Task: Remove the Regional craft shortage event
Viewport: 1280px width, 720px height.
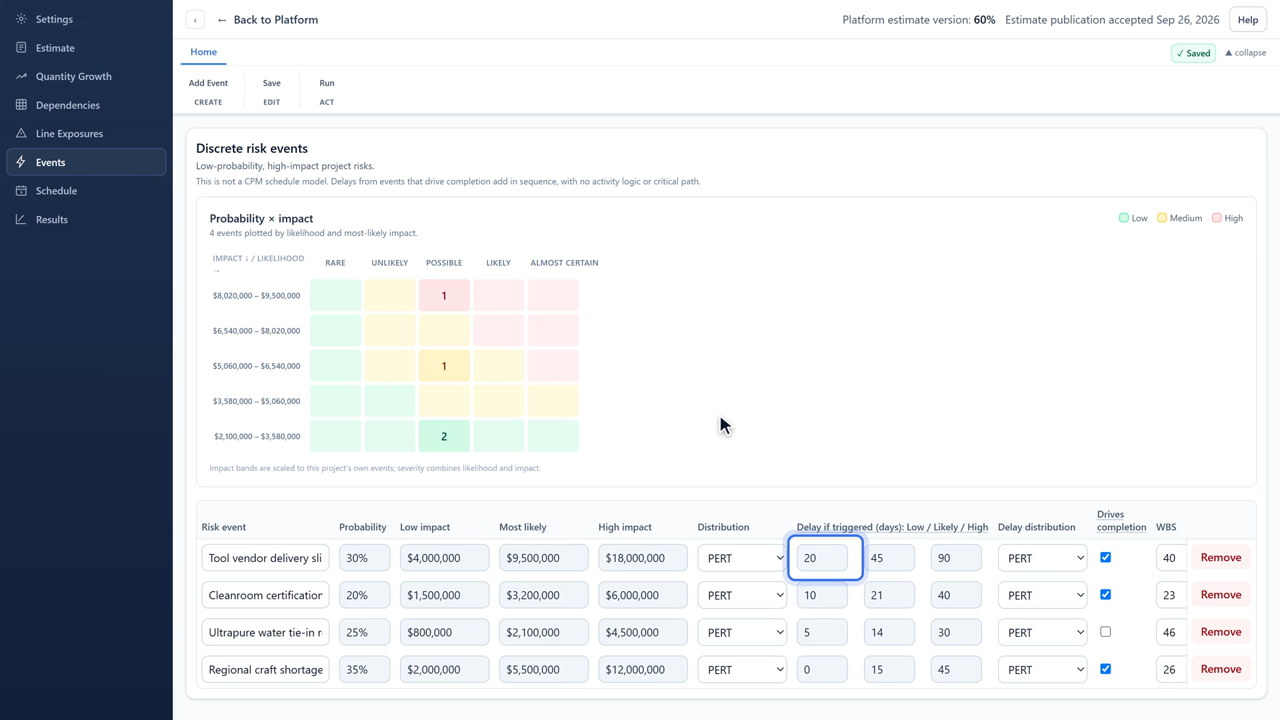Action: coord(1221,669)
